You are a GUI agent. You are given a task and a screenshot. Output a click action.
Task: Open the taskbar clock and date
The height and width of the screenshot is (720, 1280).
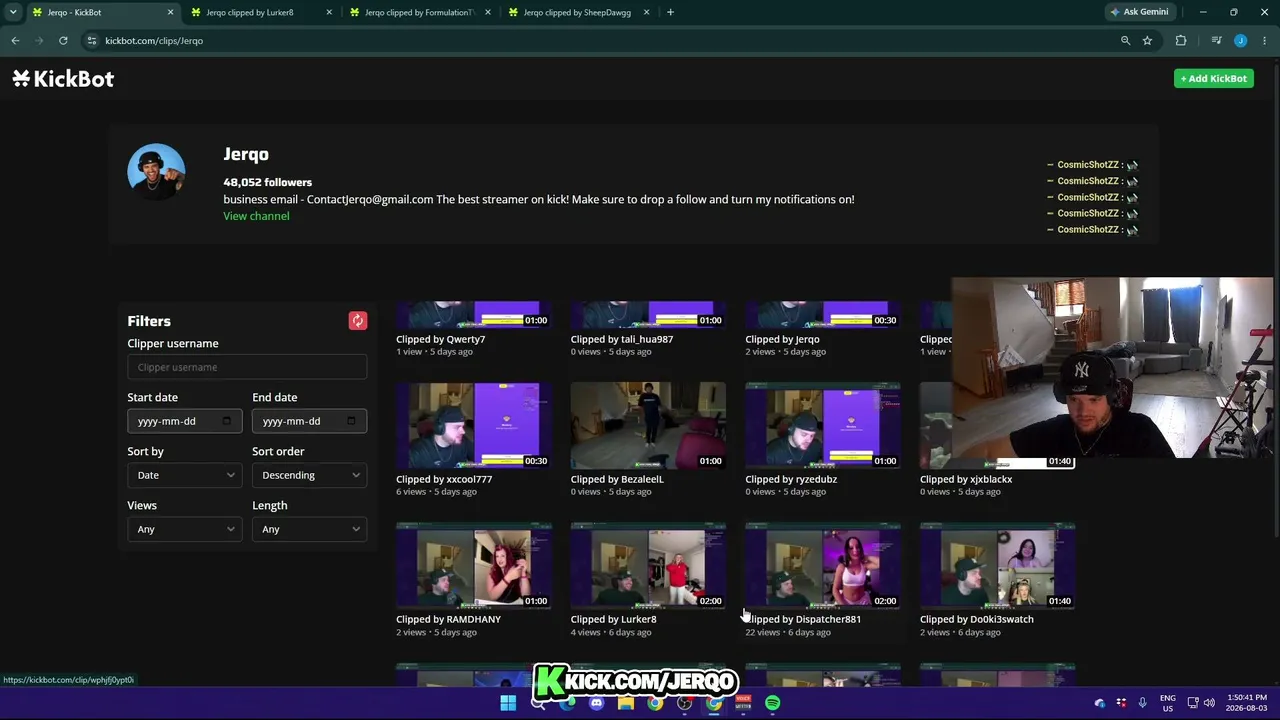pos(1246,703)
